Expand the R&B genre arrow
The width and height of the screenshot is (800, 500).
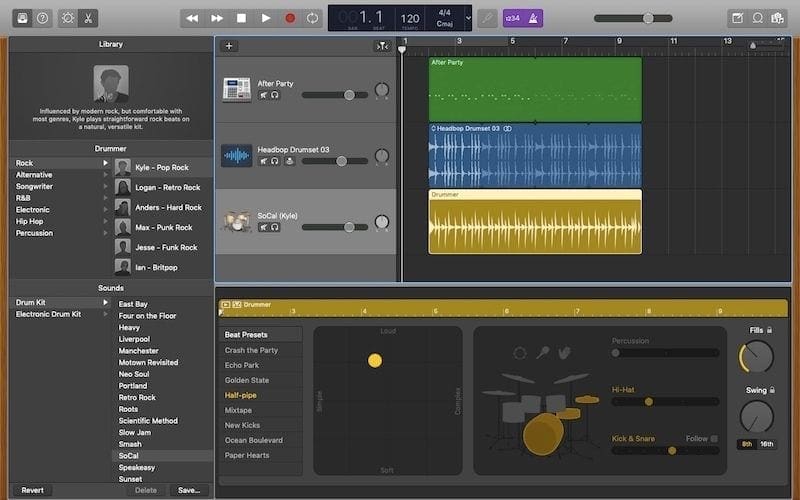pyautogui.click(x=106, y=198)
